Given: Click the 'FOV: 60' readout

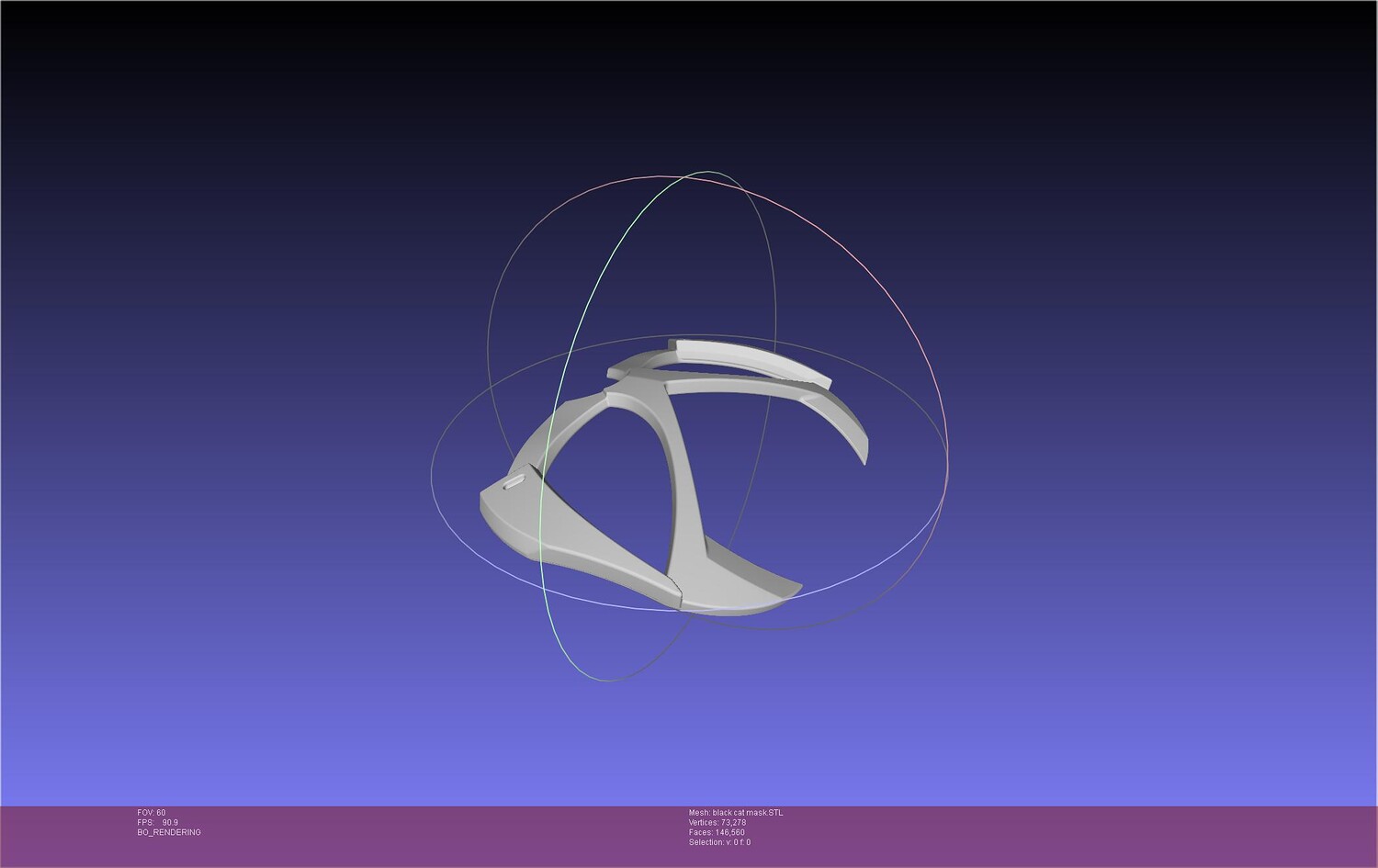Looking at the screenshot, I should pos(152,813).
